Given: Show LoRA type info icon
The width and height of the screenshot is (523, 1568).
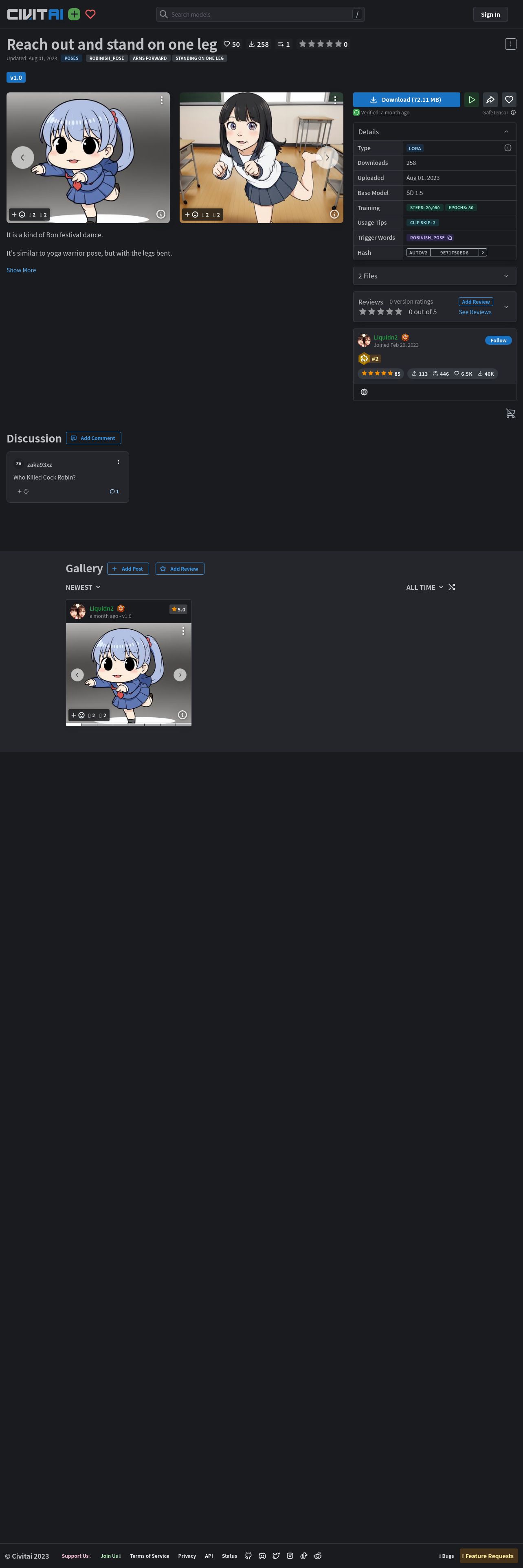Looking at the screenshot, I should pyautogui.click(x=508, y=148).
